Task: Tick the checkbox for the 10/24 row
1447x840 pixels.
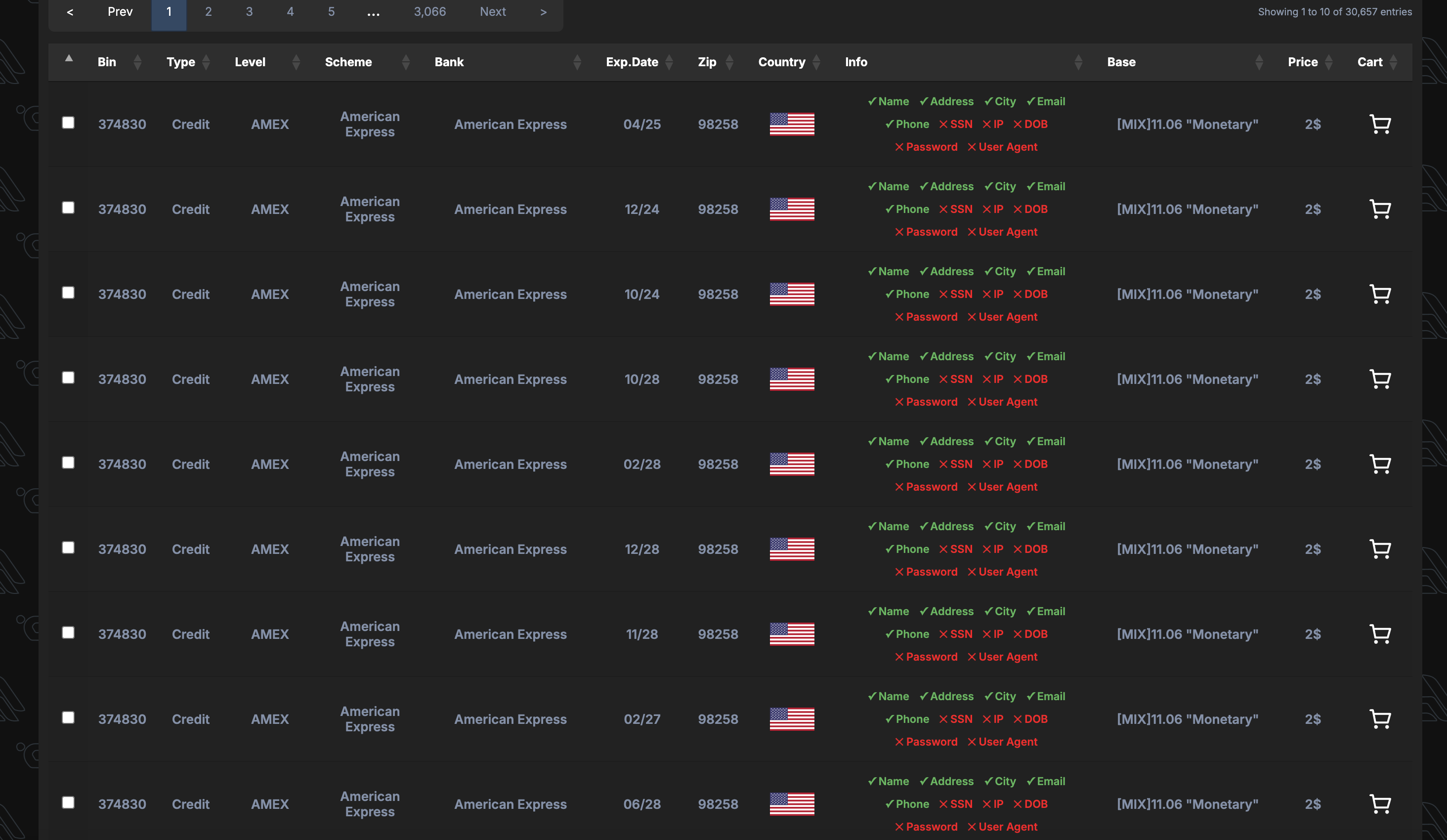Action: pyautogui.click(x=68, y=293)
